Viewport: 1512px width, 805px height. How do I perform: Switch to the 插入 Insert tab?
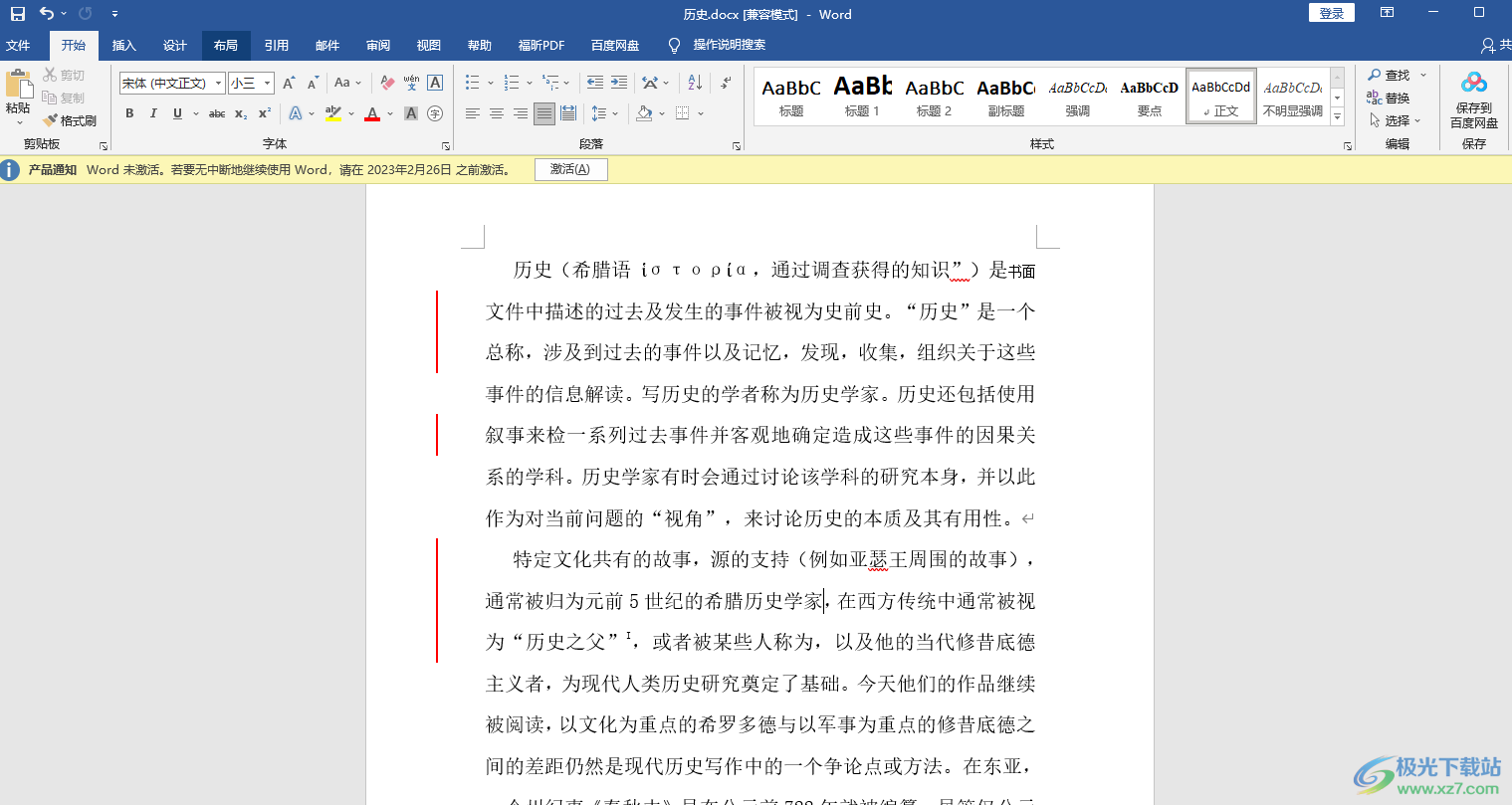pos(124,45)
